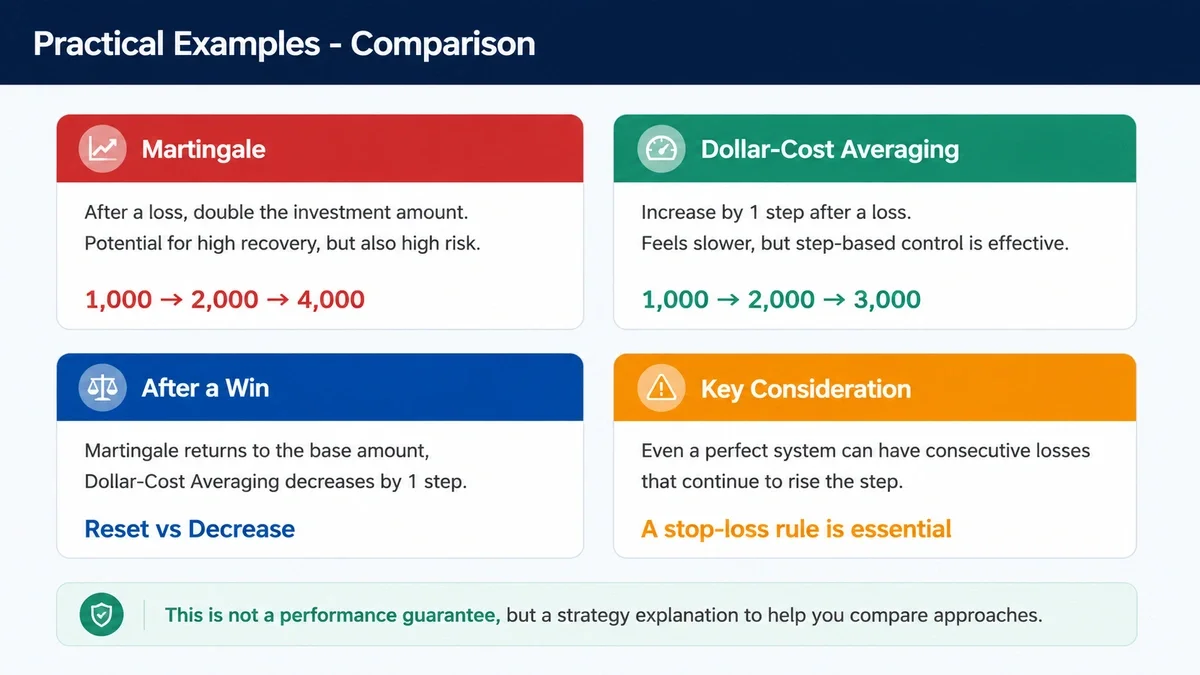Click 'A stop-loss rule is essential' text

[796, 529]
